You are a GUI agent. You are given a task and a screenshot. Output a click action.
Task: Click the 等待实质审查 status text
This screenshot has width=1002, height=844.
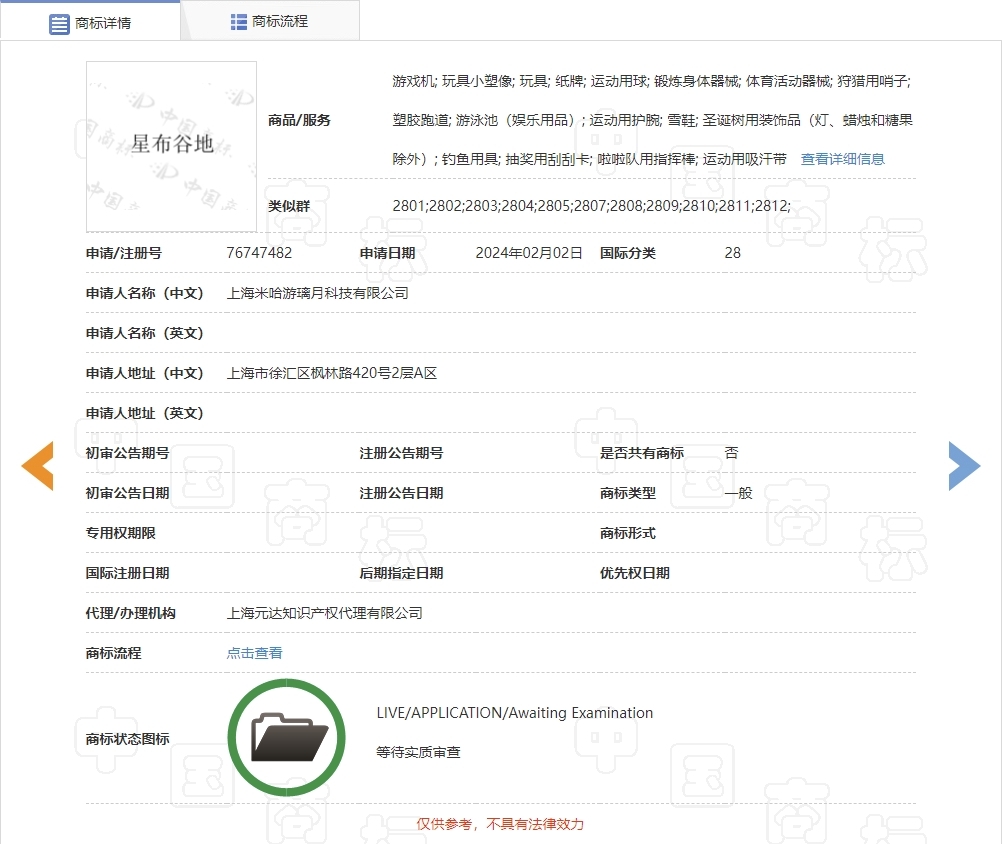[x=418, y=752]
